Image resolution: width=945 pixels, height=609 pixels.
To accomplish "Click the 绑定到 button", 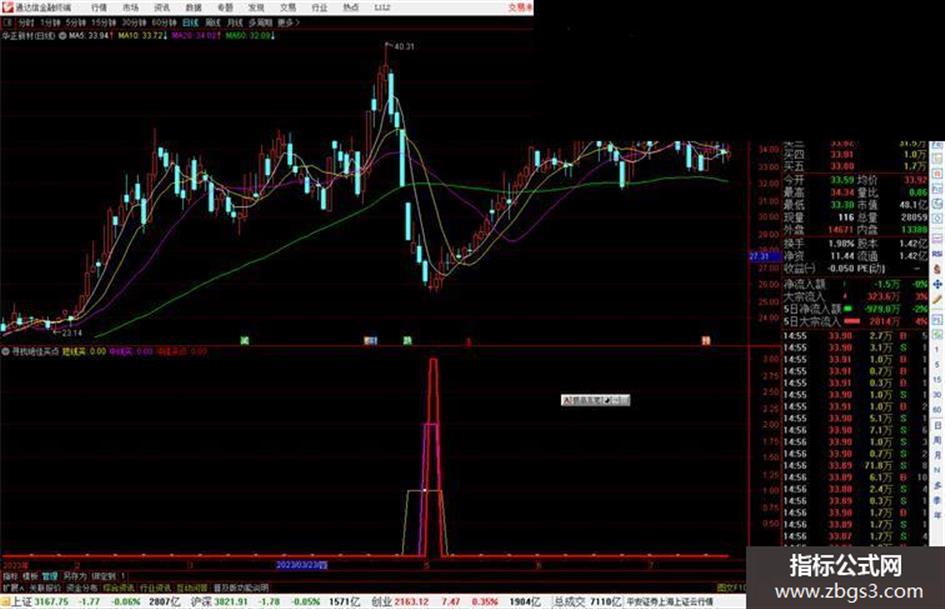I will [x=104, y=576].
